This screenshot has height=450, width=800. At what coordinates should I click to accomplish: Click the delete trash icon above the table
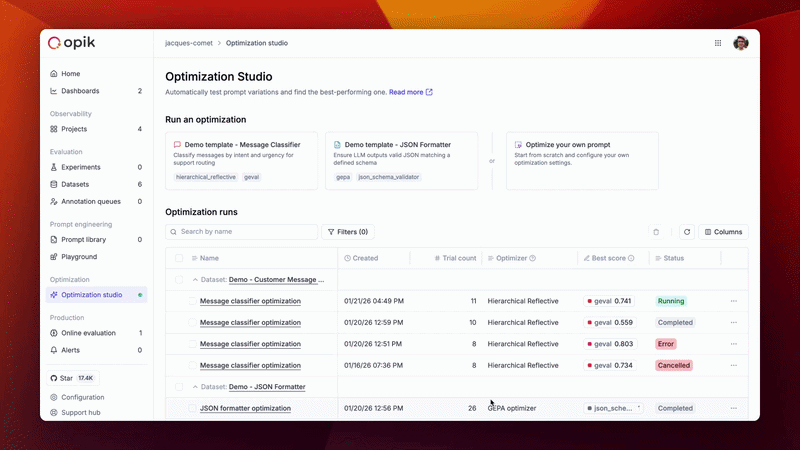656,232
